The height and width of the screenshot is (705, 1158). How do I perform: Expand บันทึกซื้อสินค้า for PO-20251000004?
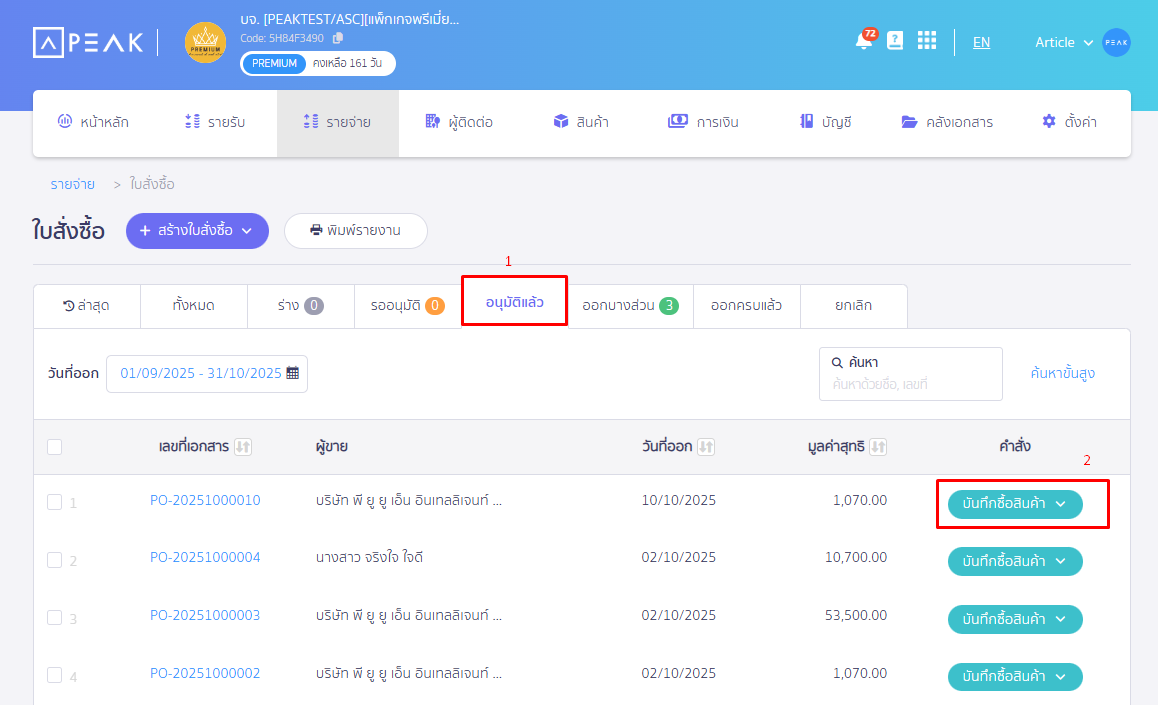pos(1014,562)
